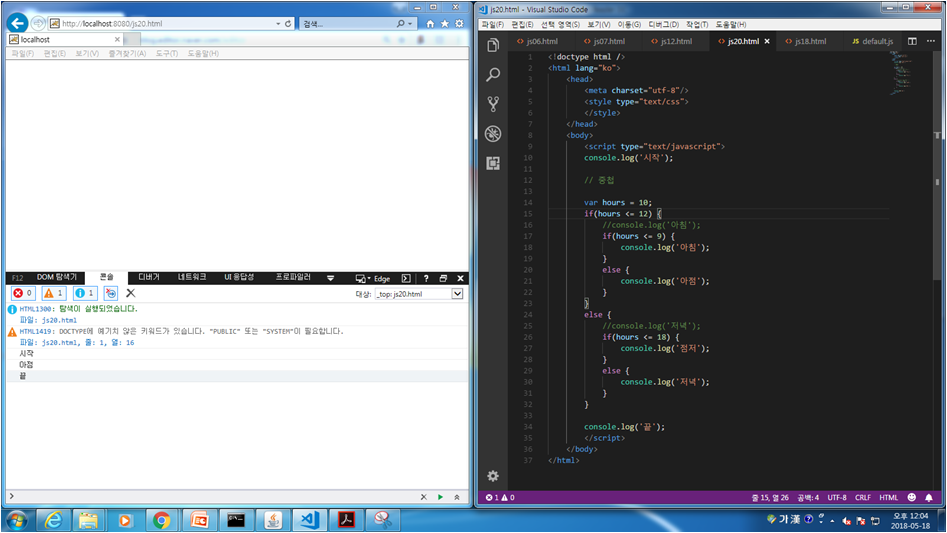Viewport: 947px width, 533px height.
Task: Clear the console output
Action: tap(130, 293)
